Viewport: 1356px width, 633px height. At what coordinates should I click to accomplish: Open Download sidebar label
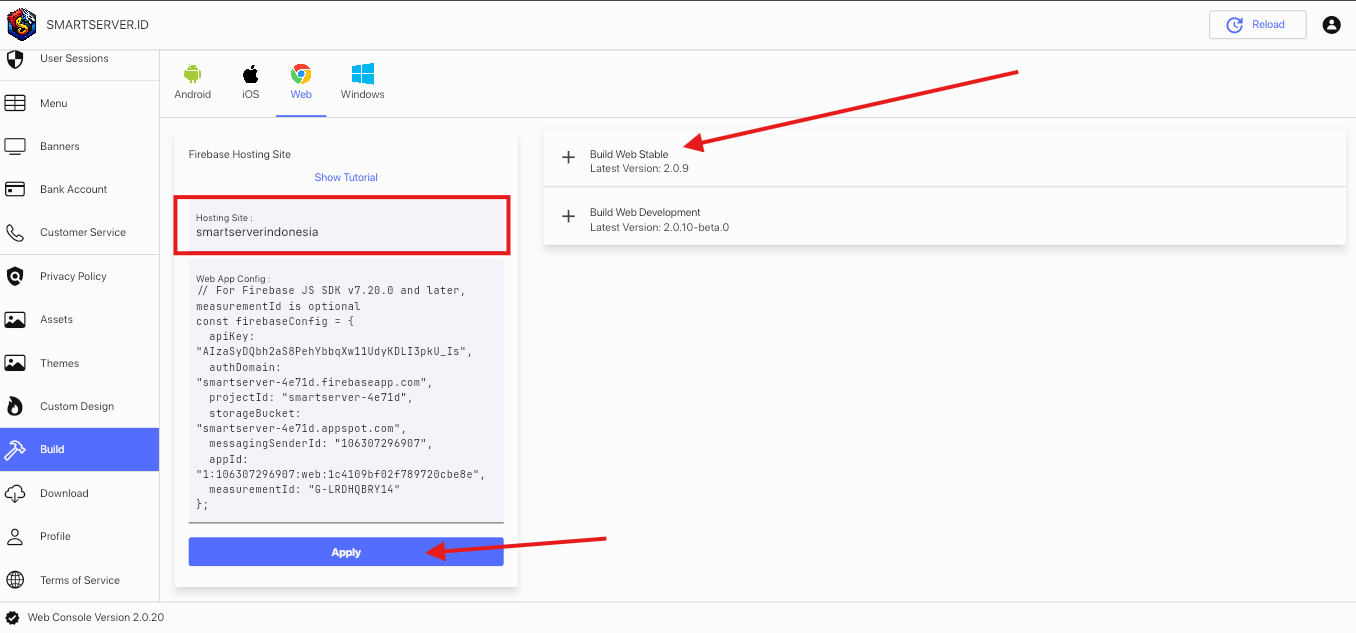pos(64,493)
